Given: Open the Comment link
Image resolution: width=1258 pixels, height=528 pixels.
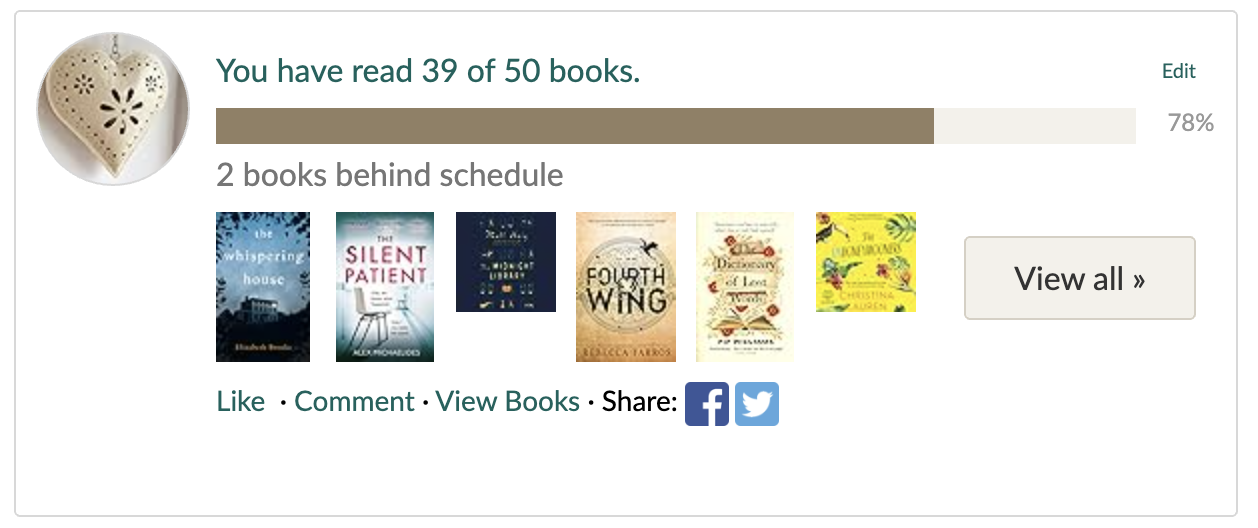Looking at the screenshot, I should 354,402.
